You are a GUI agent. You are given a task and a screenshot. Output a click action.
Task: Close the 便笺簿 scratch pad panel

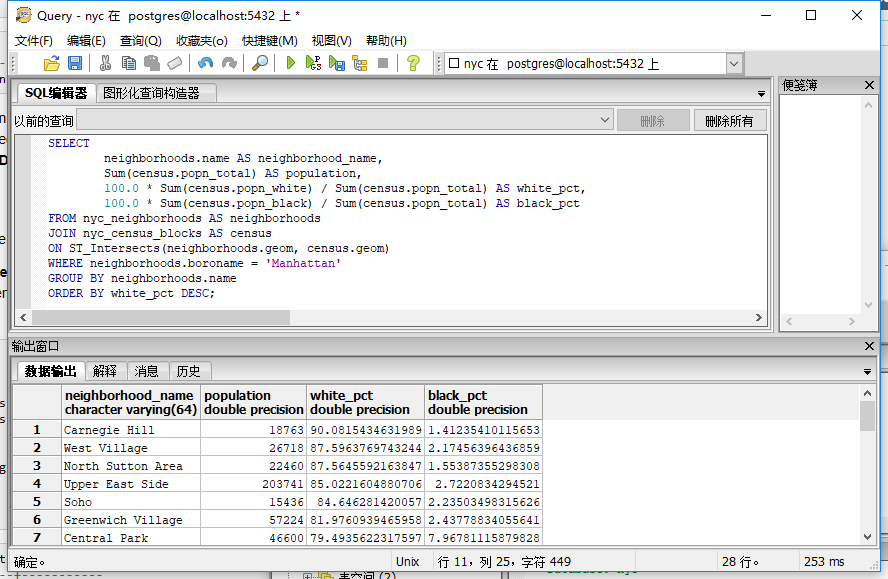pyautogui.click(x=869, y=85)
